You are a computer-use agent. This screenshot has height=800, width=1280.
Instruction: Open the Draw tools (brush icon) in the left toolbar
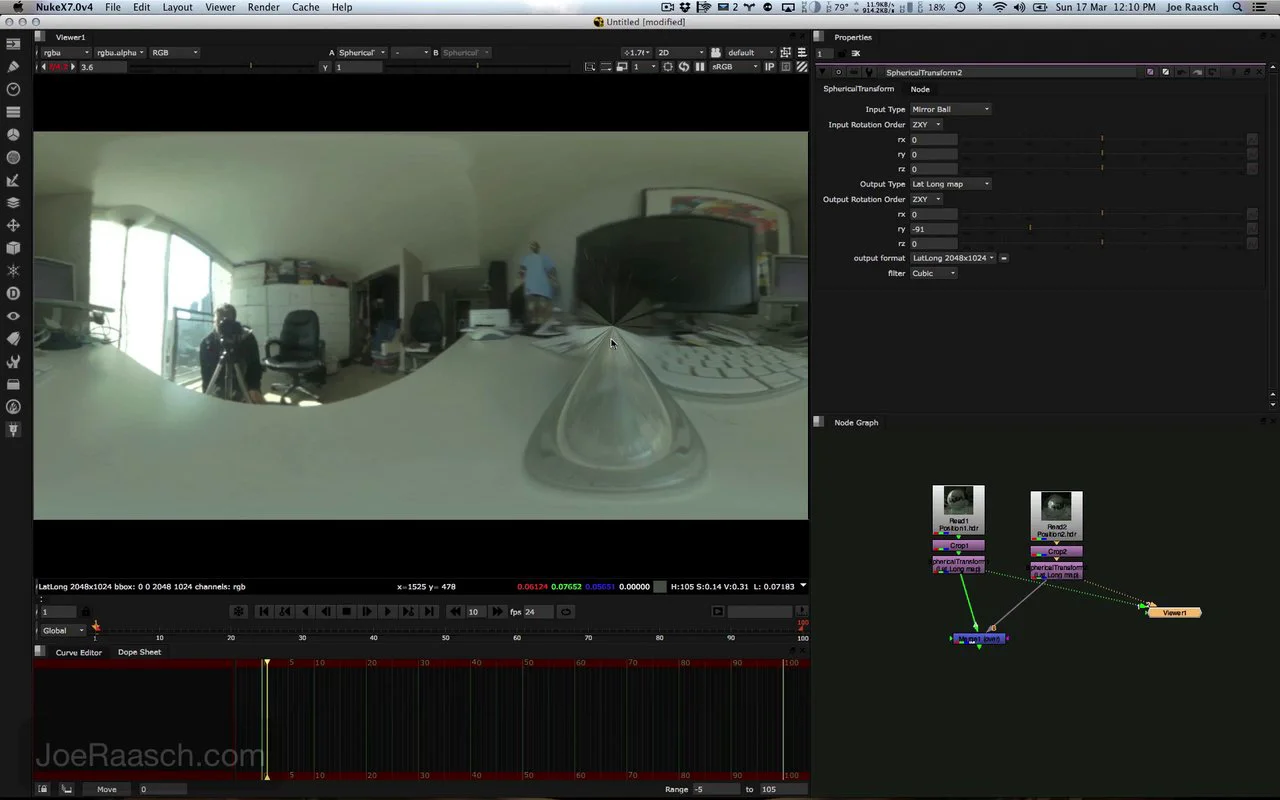[13, 67]
